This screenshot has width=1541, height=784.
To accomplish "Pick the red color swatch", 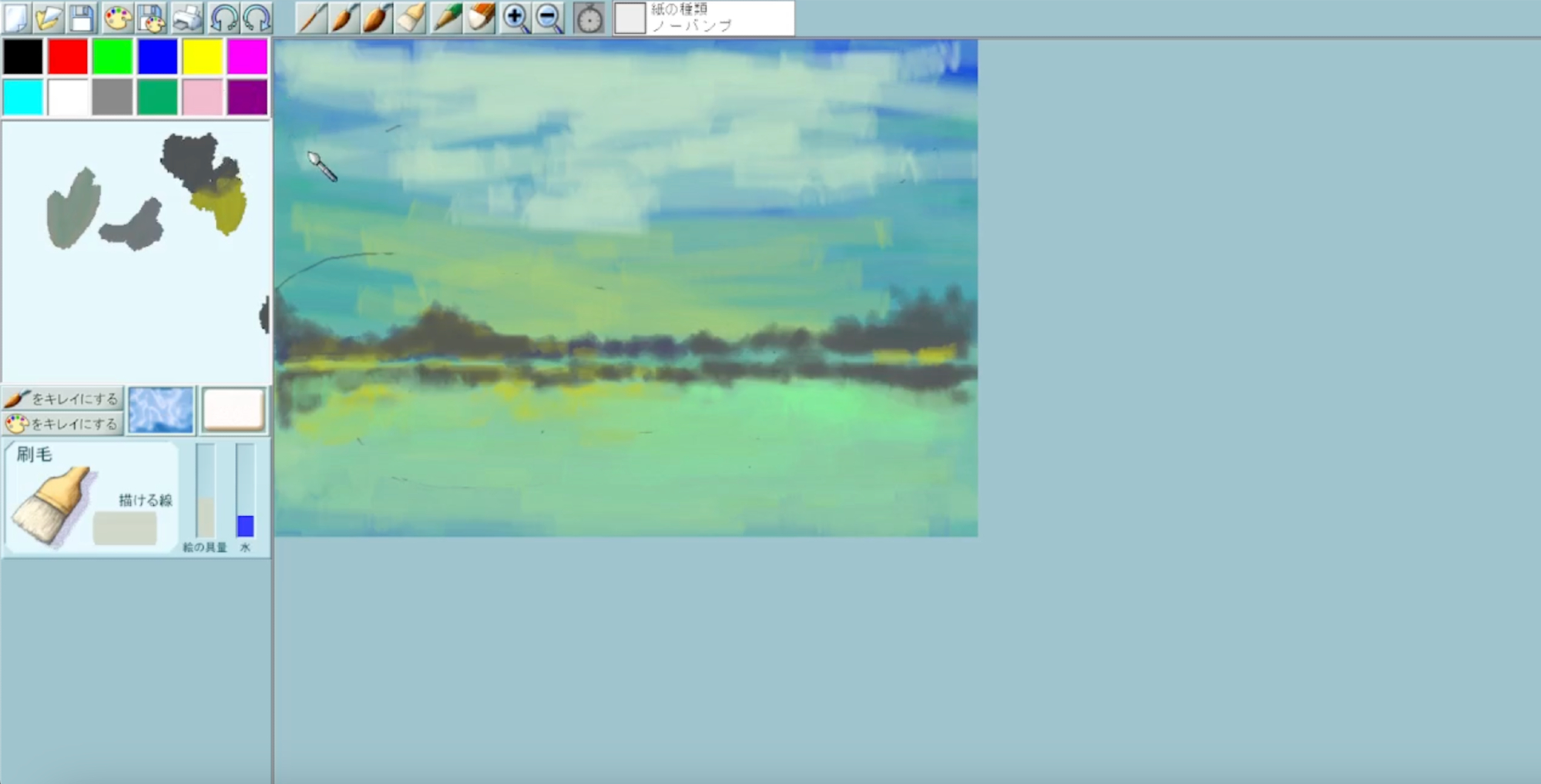I will click(x=68, y=56).
